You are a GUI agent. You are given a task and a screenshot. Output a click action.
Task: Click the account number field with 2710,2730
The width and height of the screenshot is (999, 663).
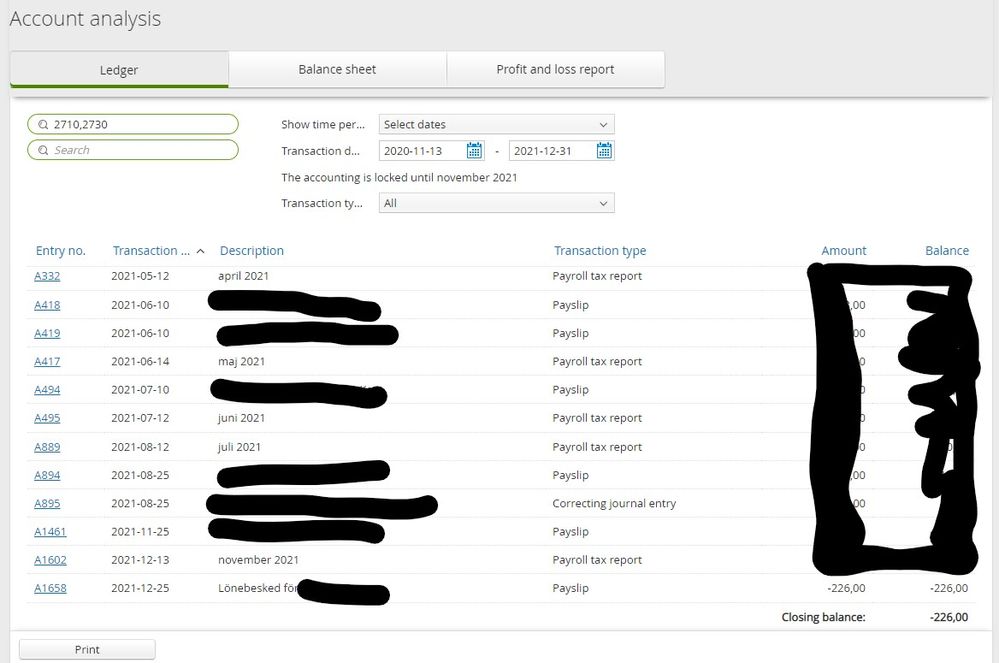click(x=140, y=125)
